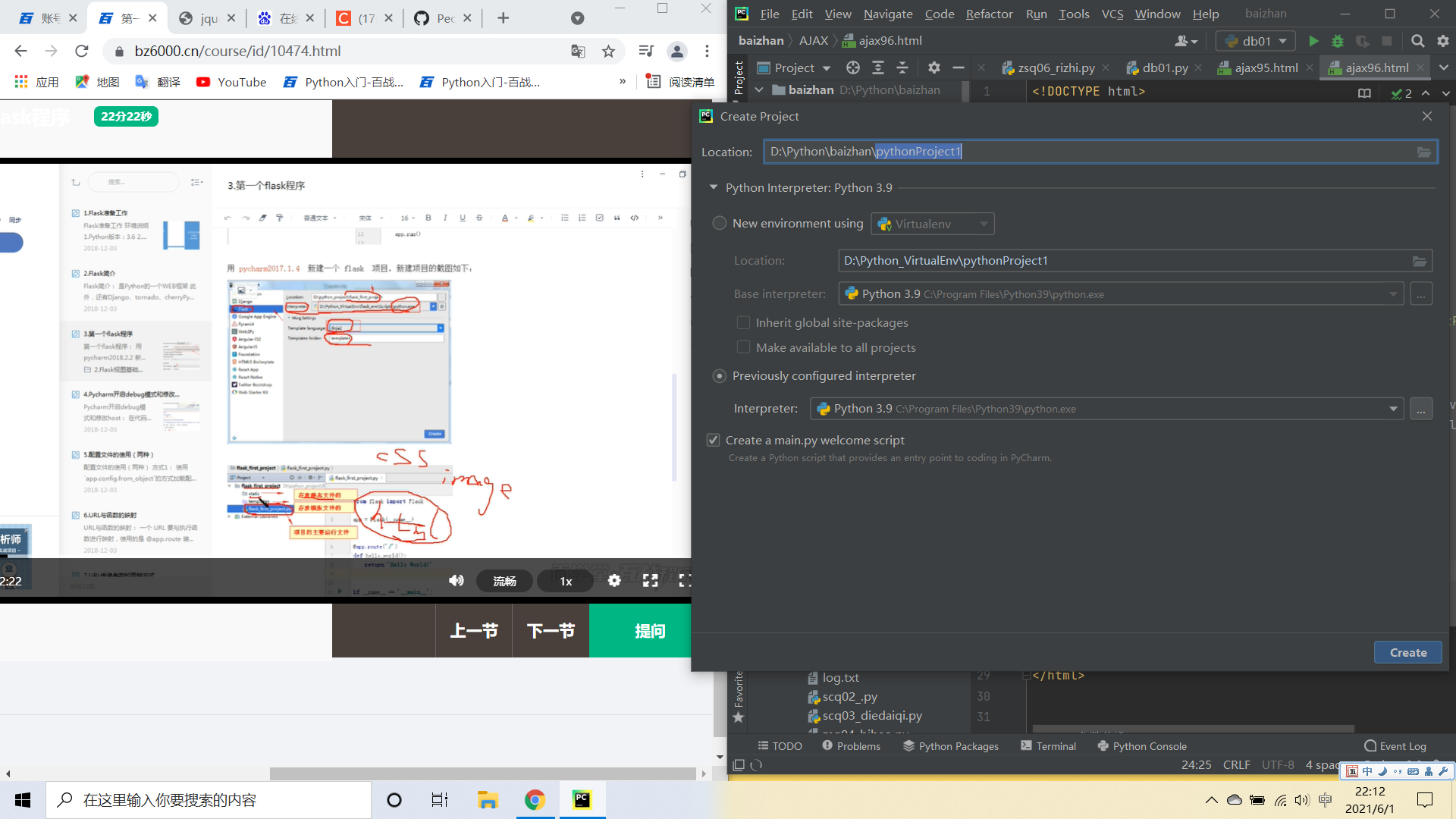Viewport: 1456px width, 819px height.
Task: Browse folder for project Location field
Action: point(1424,152)
